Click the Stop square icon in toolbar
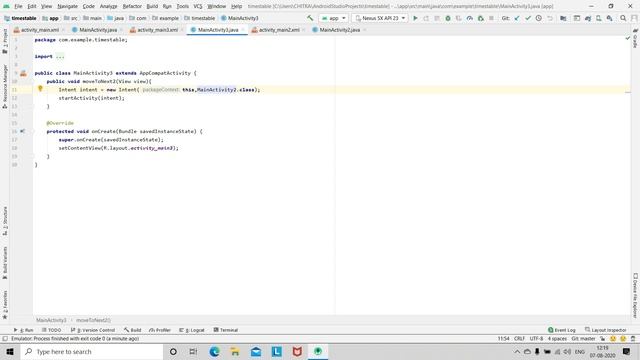 pos(491,18)
